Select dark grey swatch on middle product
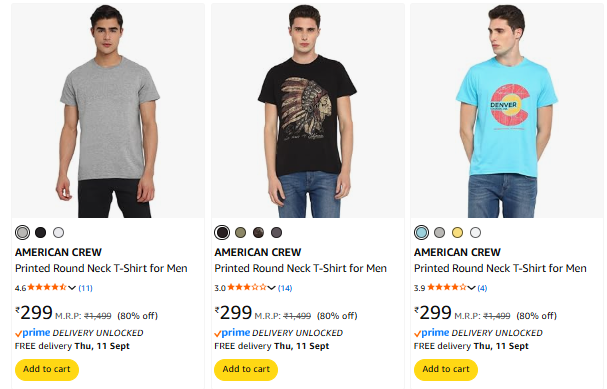This screenshot has height=389, width=607. (x=276, y=232)
